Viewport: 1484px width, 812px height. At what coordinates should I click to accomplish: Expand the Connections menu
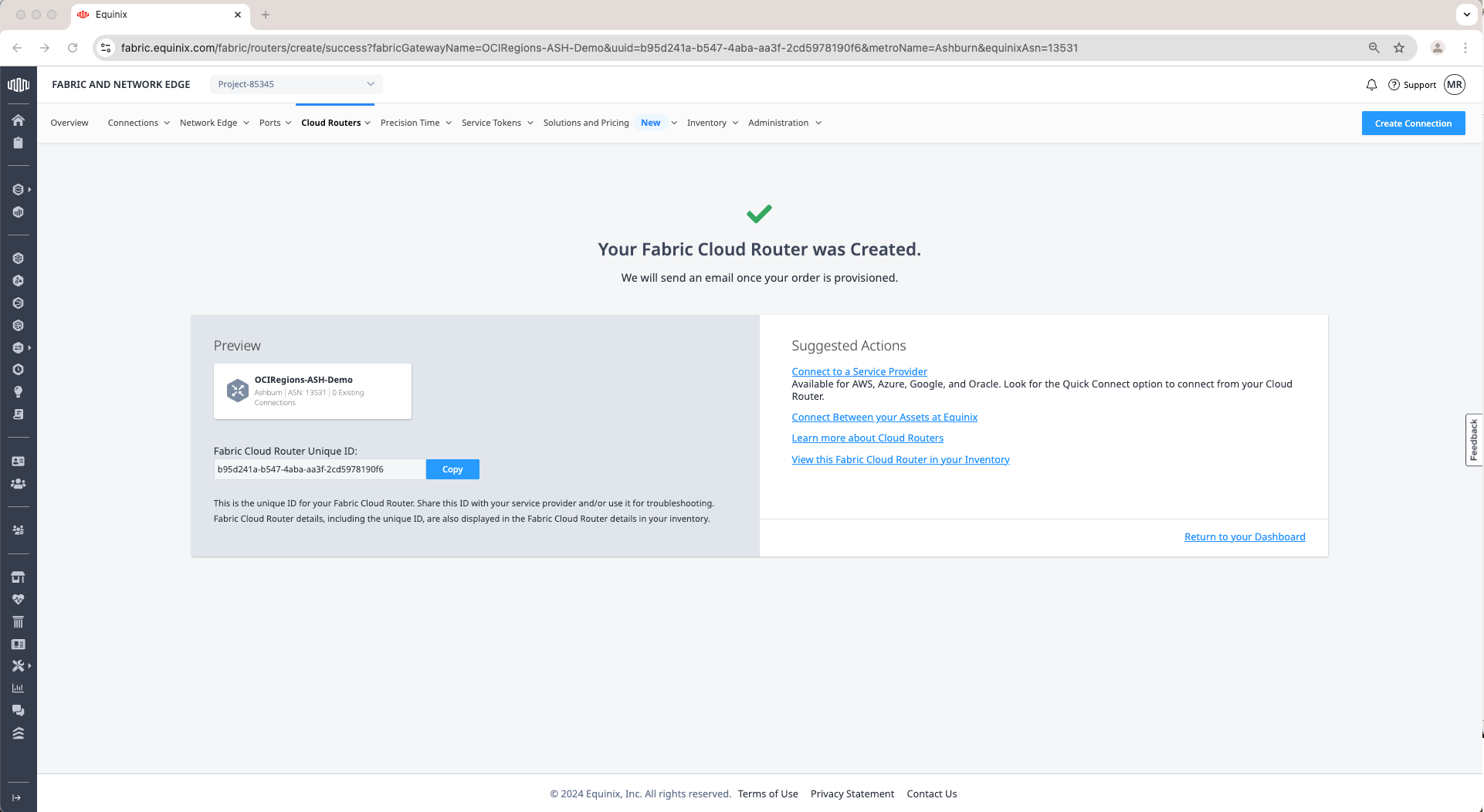pyautogui.click(x=138, y=123)
